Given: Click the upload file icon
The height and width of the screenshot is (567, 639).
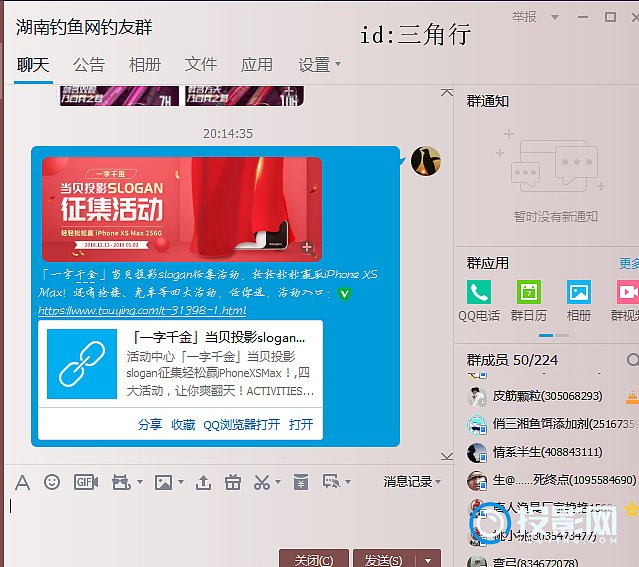Looking at the screenshot, I should [203, 483].
